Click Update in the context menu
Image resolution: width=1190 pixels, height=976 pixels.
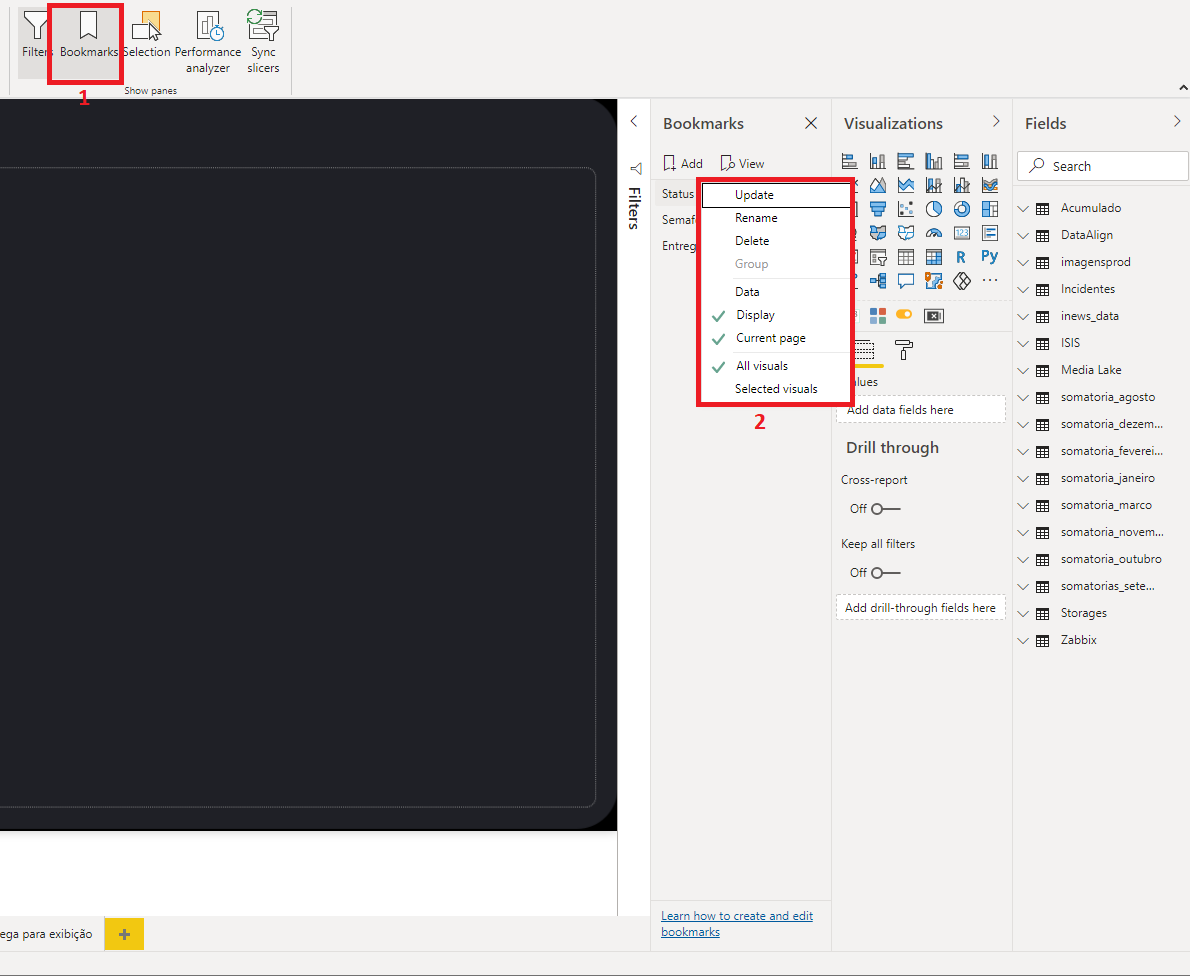[775, 195]
